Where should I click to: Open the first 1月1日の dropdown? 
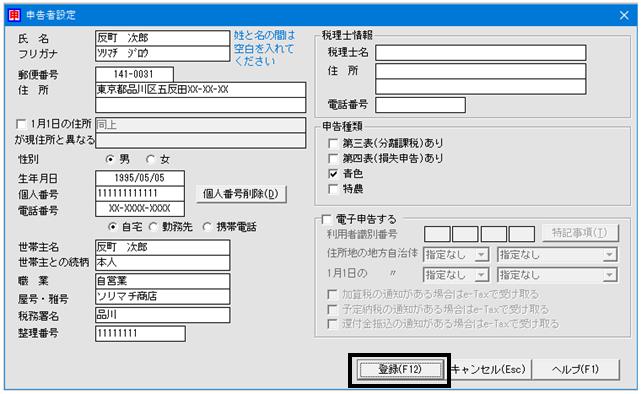(x=456, y=275)
